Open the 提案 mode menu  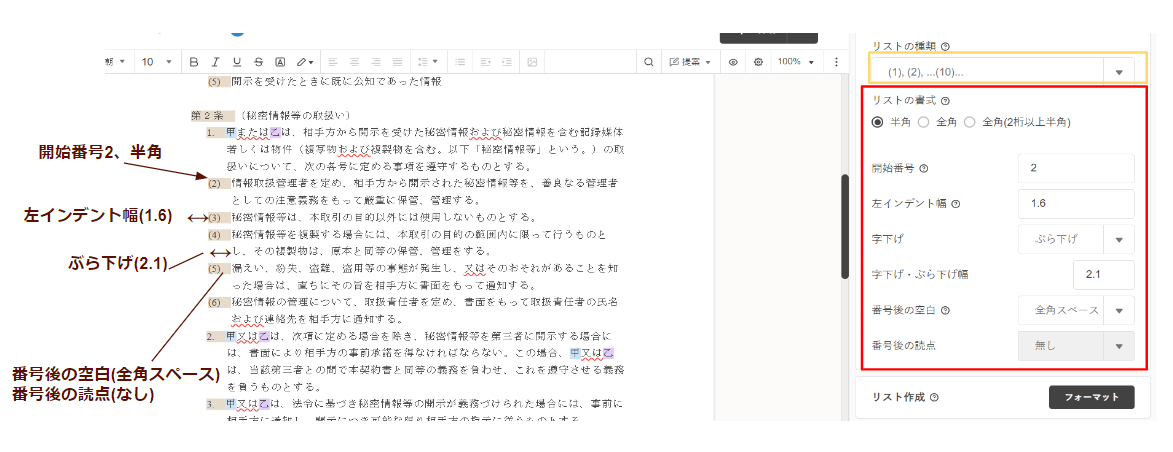pyautogui.click(x=690, y=62)
